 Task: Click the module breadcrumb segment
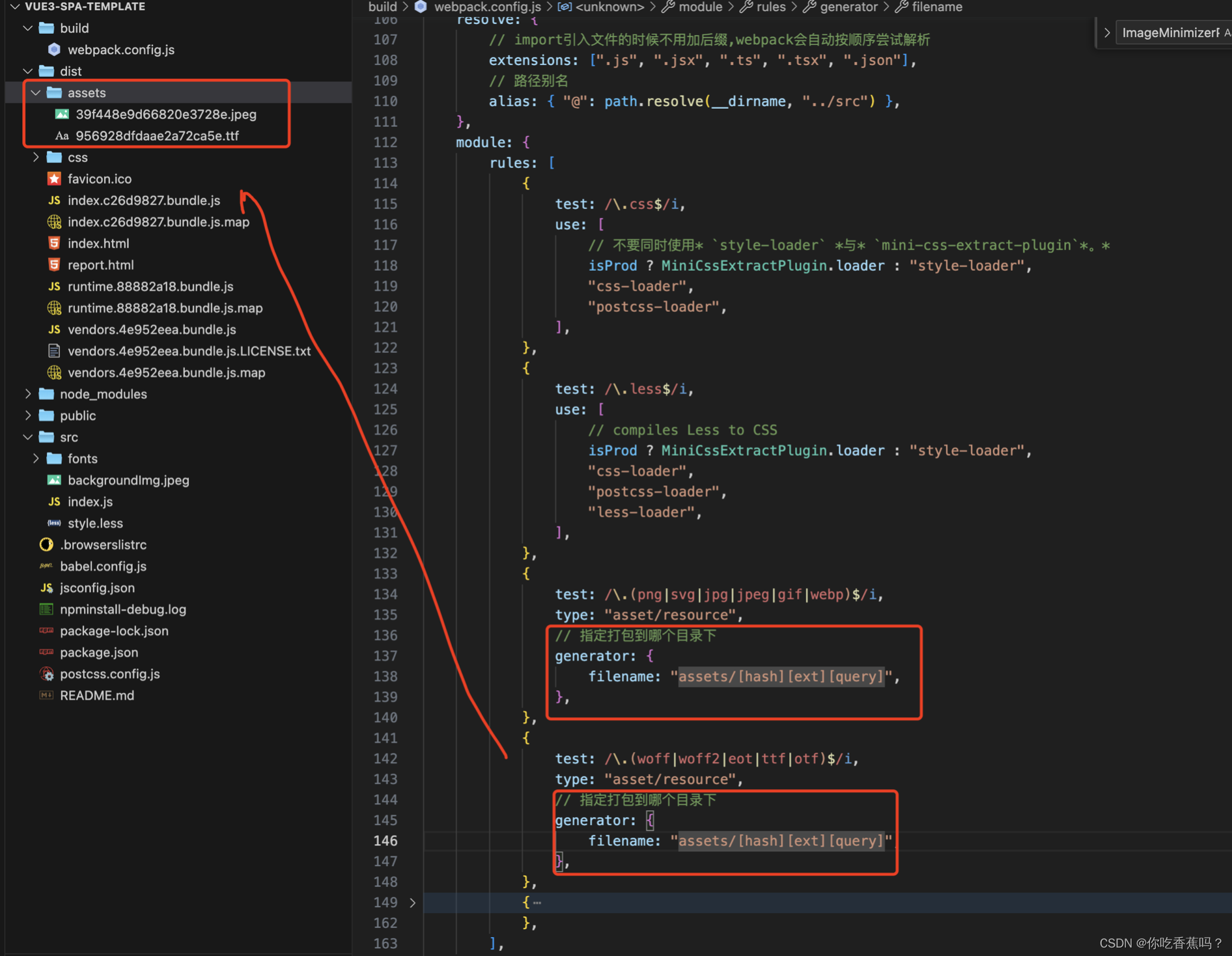[700, 7]
